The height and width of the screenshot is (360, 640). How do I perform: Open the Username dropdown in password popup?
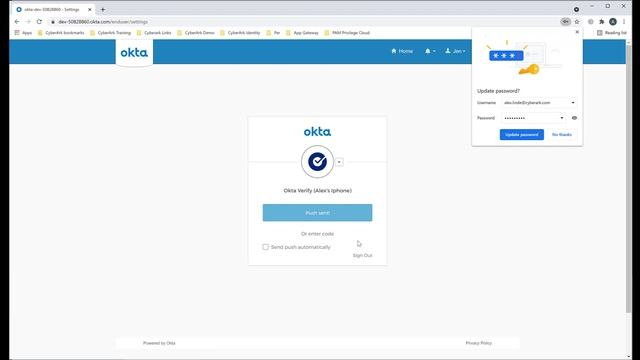pos(573,103)
